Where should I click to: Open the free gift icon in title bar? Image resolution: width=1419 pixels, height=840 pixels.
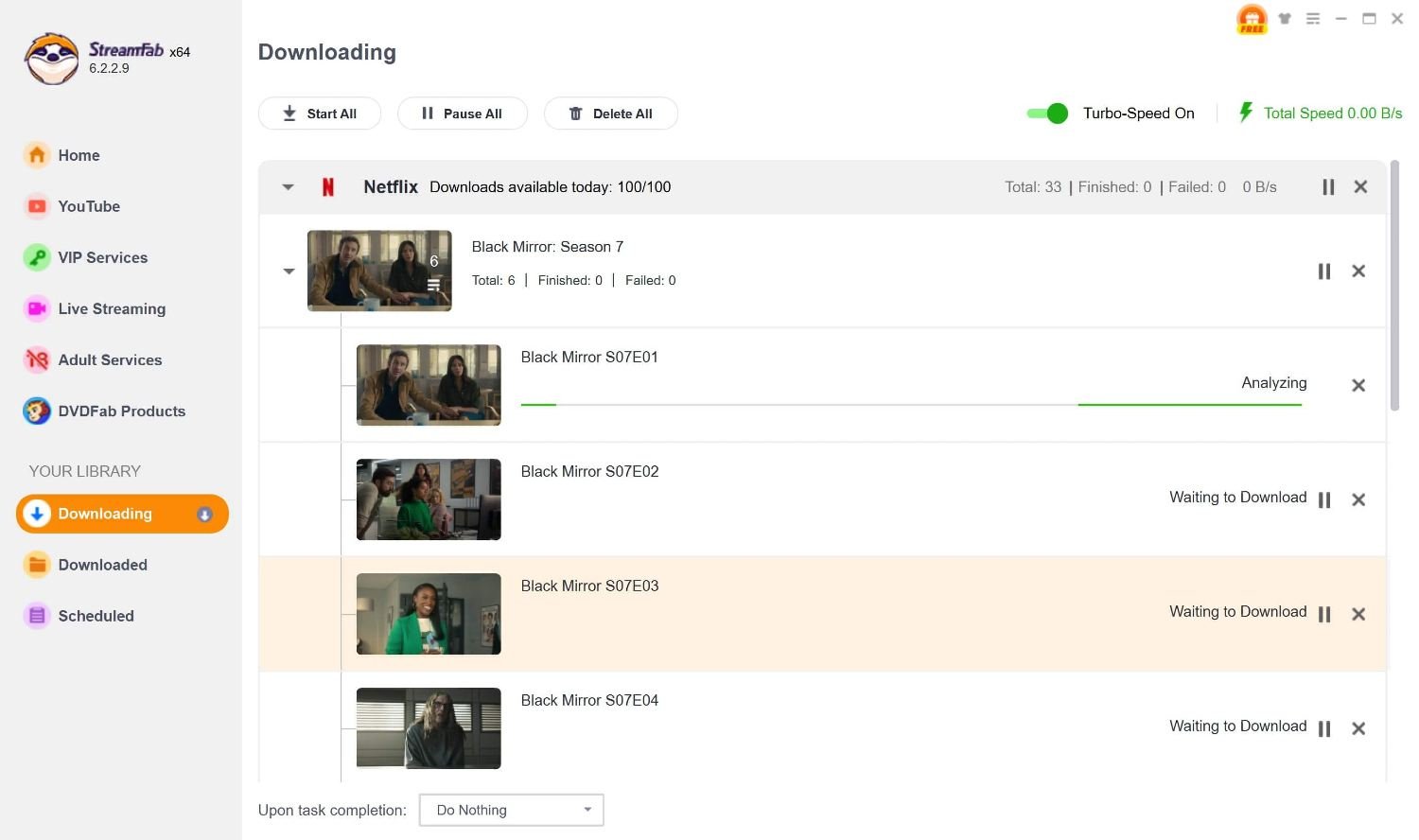click(x=1251, y=19)
